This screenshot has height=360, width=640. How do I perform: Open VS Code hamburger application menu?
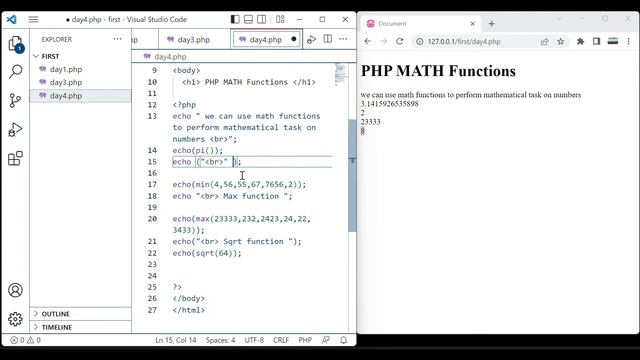(33, 20)
